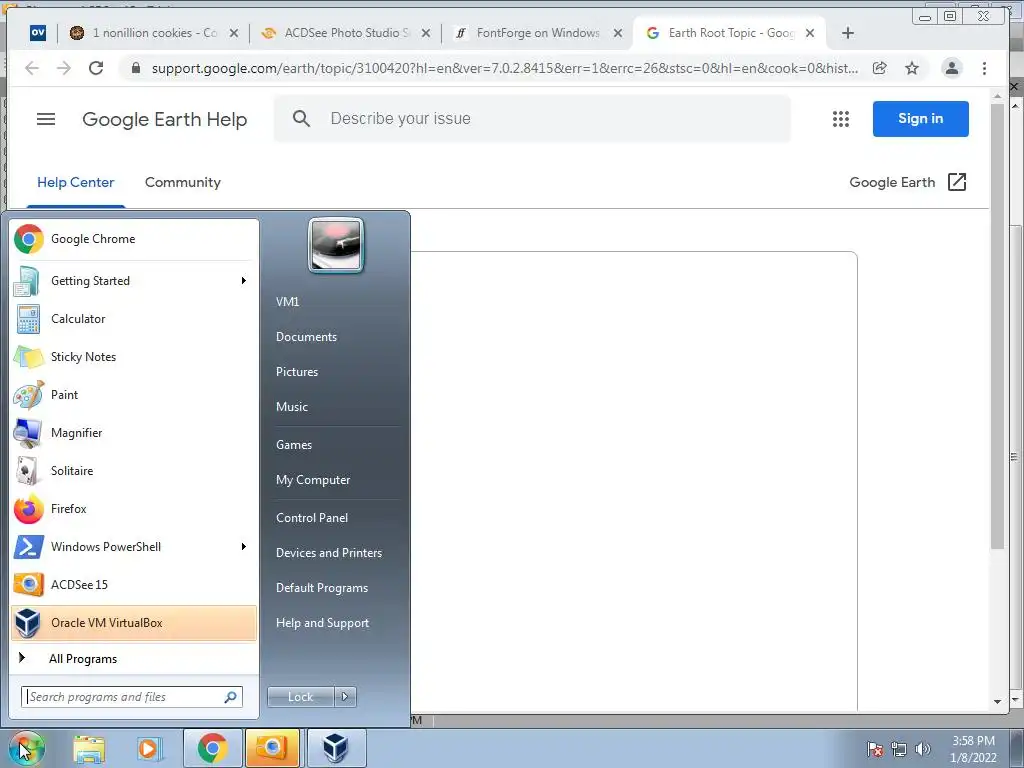
Task: Click the Describe your issue search field
Action: 532,118
